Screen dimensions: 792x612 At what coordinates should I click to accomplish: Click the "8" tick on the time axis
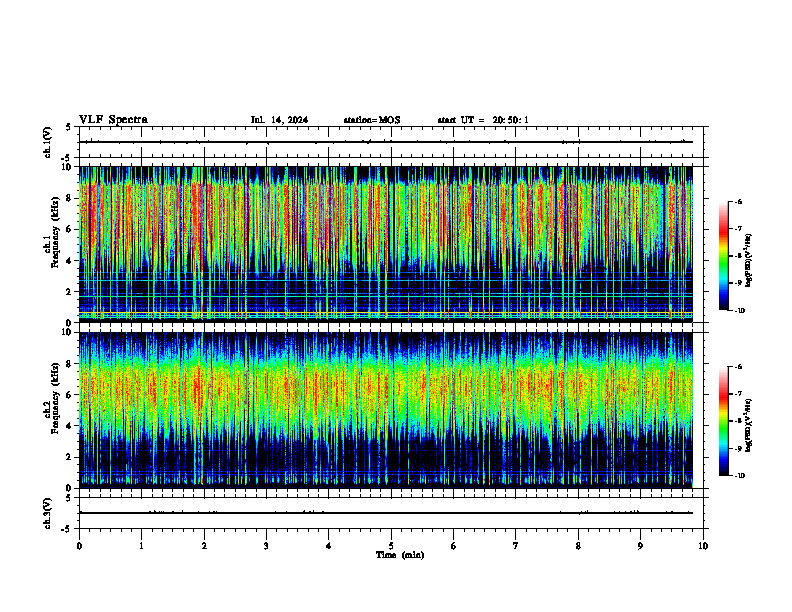click(578, 546)
